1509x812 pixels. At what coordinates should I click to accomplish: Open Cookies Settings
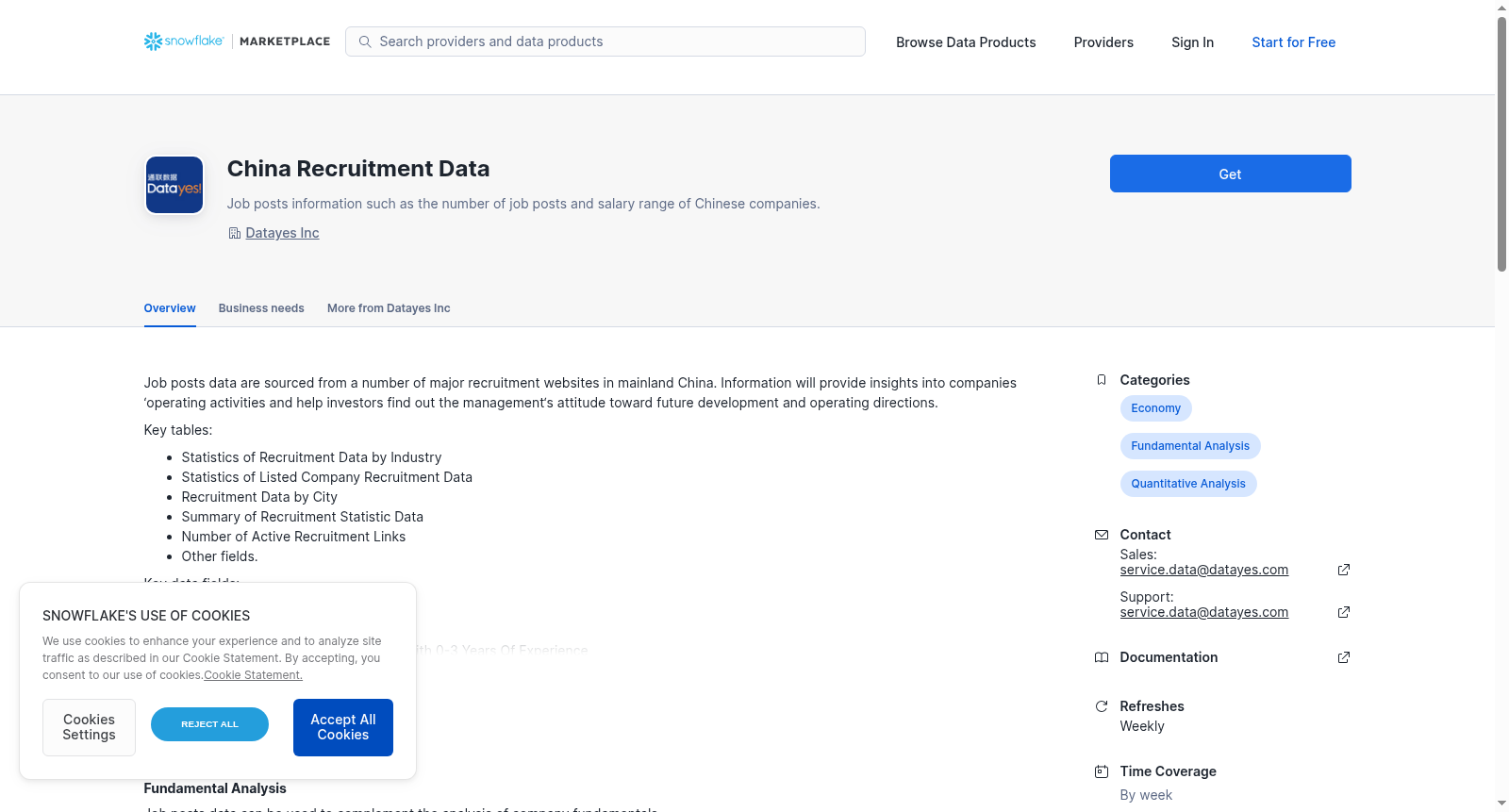[89, 727]
